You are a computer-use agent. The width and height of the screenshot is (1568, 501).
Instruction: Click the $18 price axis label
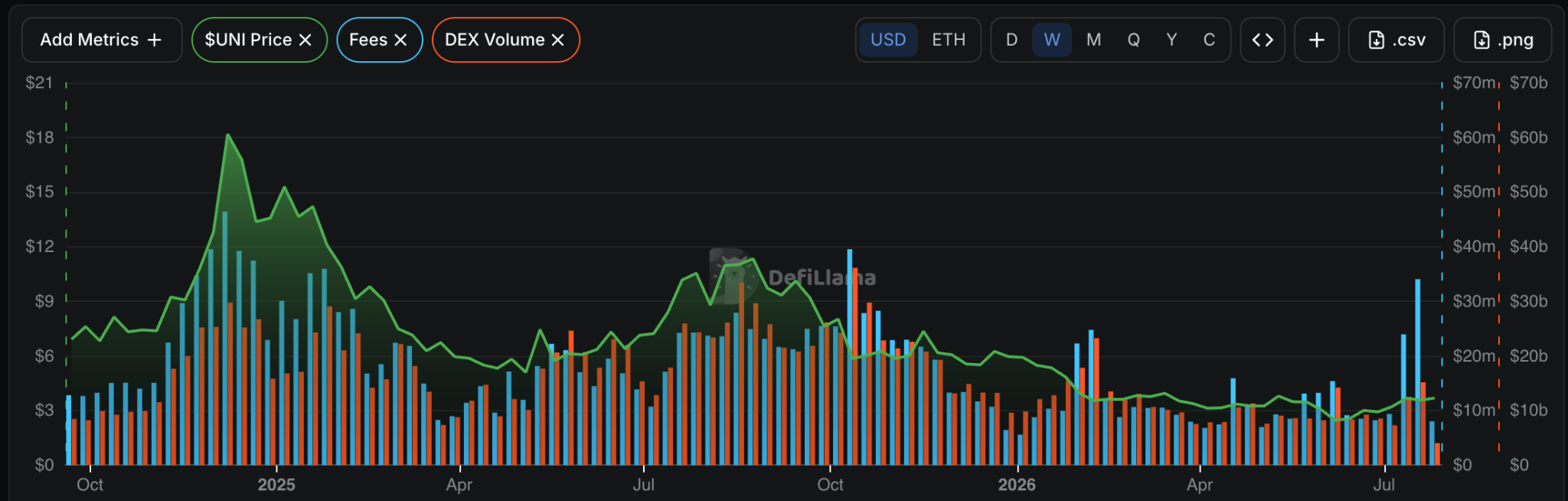tap(40, 138)
